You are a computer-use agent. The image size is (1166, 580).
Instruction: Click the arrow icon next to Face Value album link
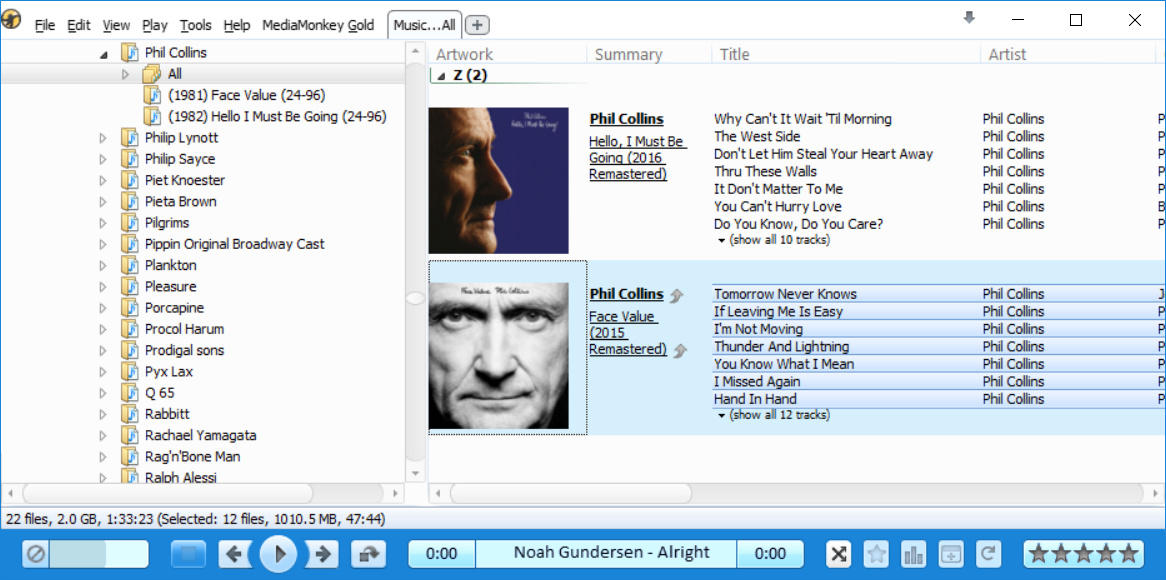[678, 350]
